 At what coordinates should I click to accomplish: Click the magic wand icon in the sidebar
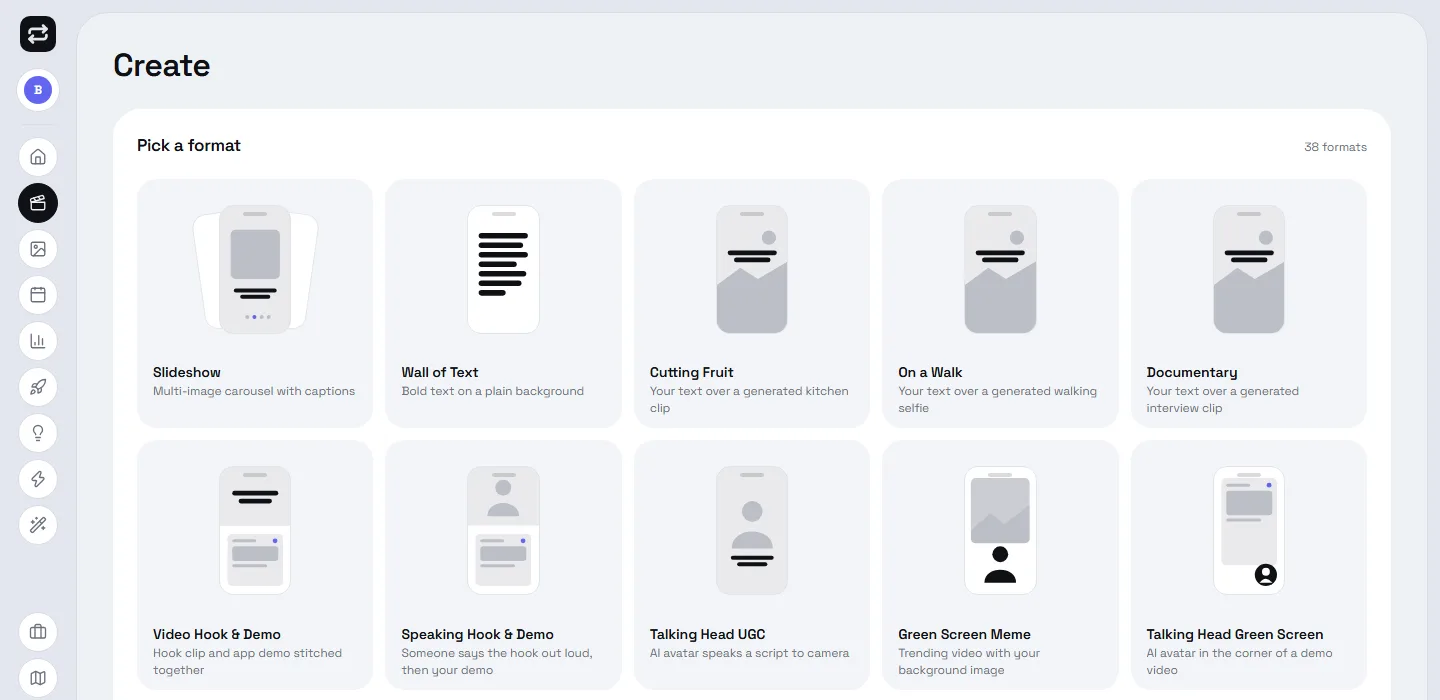click(x=38, y=525)
